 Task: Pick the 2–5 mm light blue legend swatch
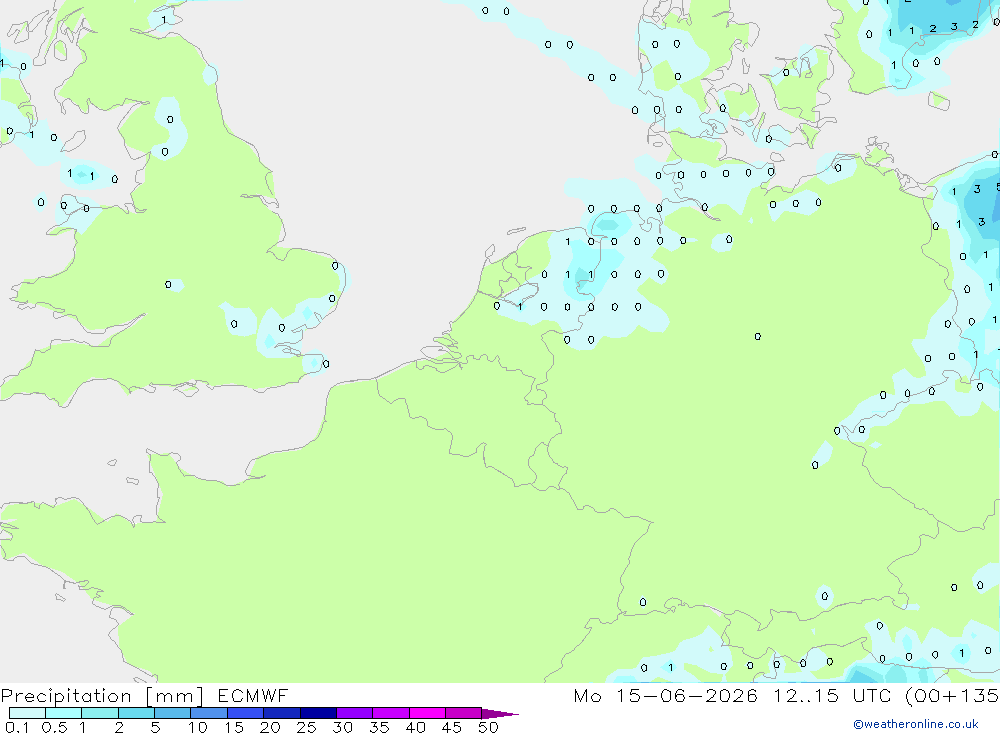pyautogui.click(x=136, y=713)
